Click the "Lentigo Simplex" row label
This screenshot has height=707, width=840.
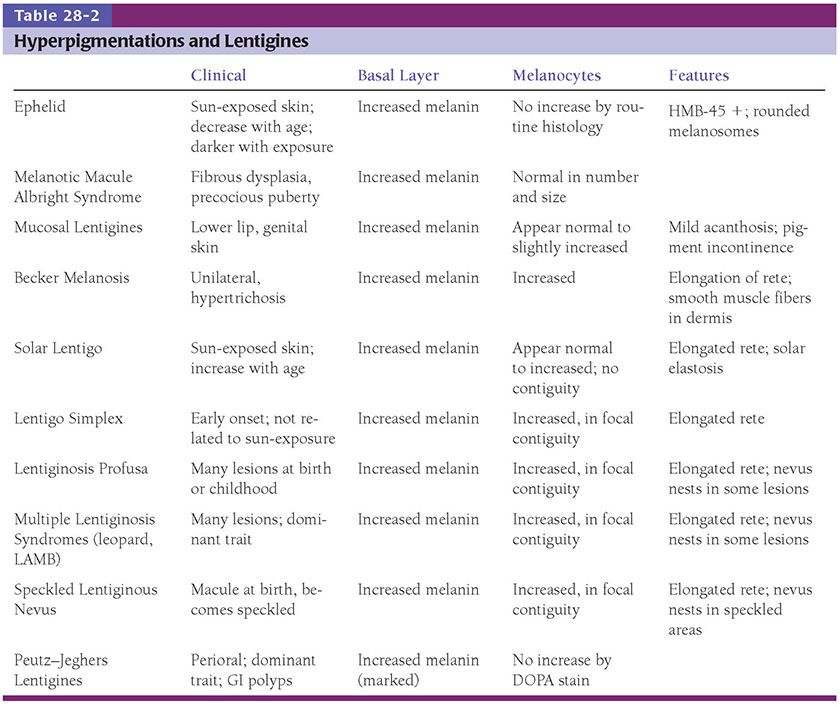coord(67,418)
